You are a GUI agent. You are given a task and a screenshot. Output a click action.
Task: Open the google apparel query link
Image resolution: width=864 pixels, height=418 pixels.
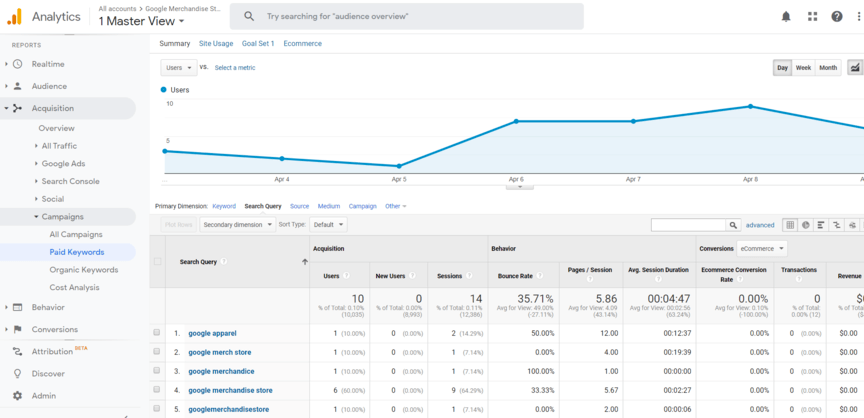212,333
